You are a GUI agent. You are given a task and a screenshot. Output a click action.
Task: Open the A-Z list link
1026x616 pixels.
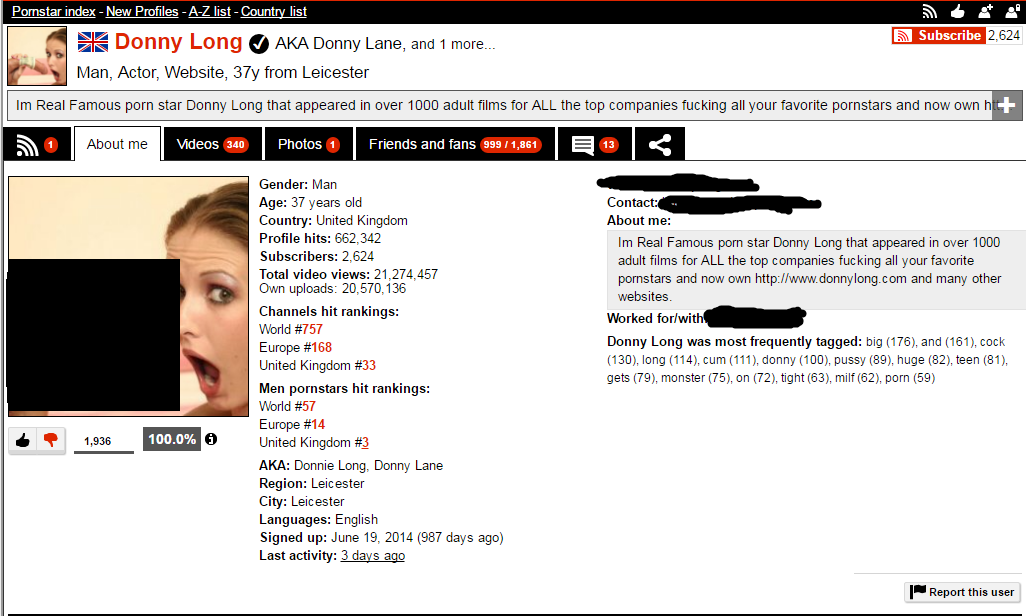[209, 11]
